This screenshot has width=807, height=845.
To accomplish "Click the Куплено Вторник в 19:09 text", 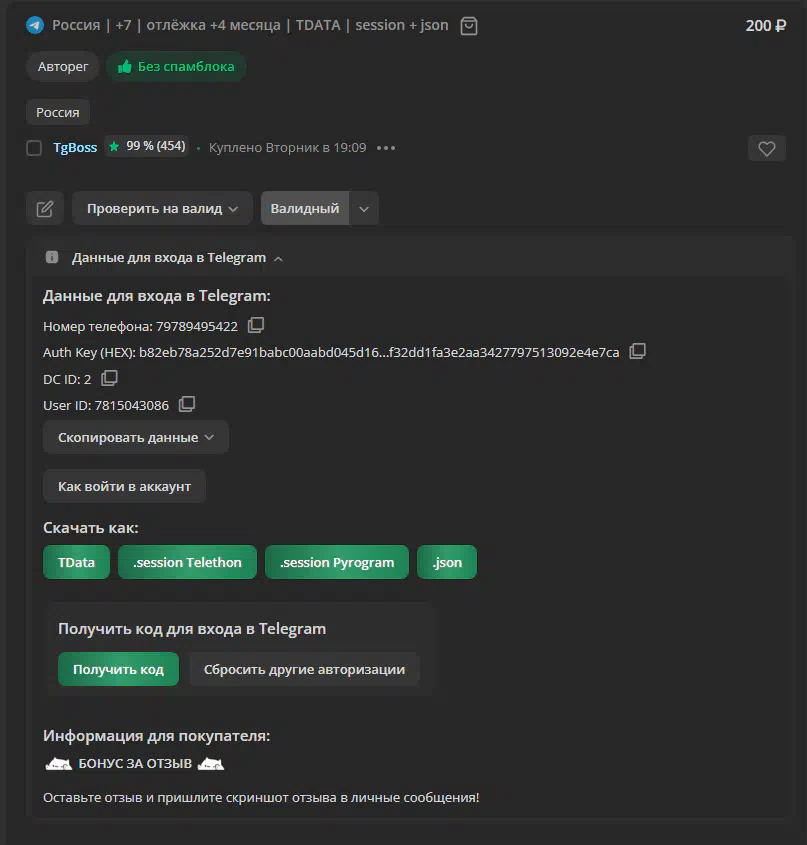I will tap(287, 148).
